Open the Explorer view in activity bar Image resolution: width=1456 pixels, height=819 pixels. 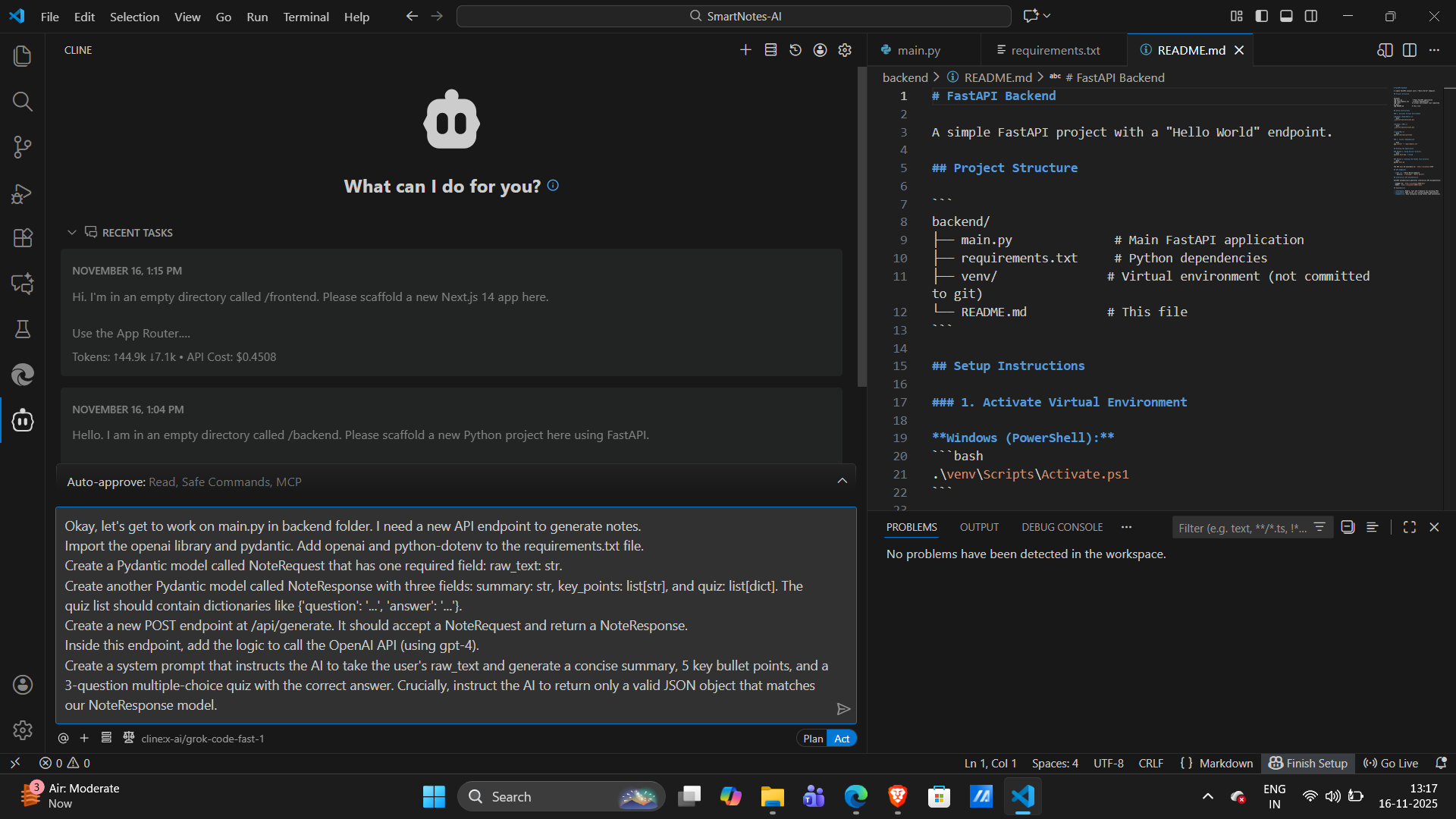[x=23, y=56]
